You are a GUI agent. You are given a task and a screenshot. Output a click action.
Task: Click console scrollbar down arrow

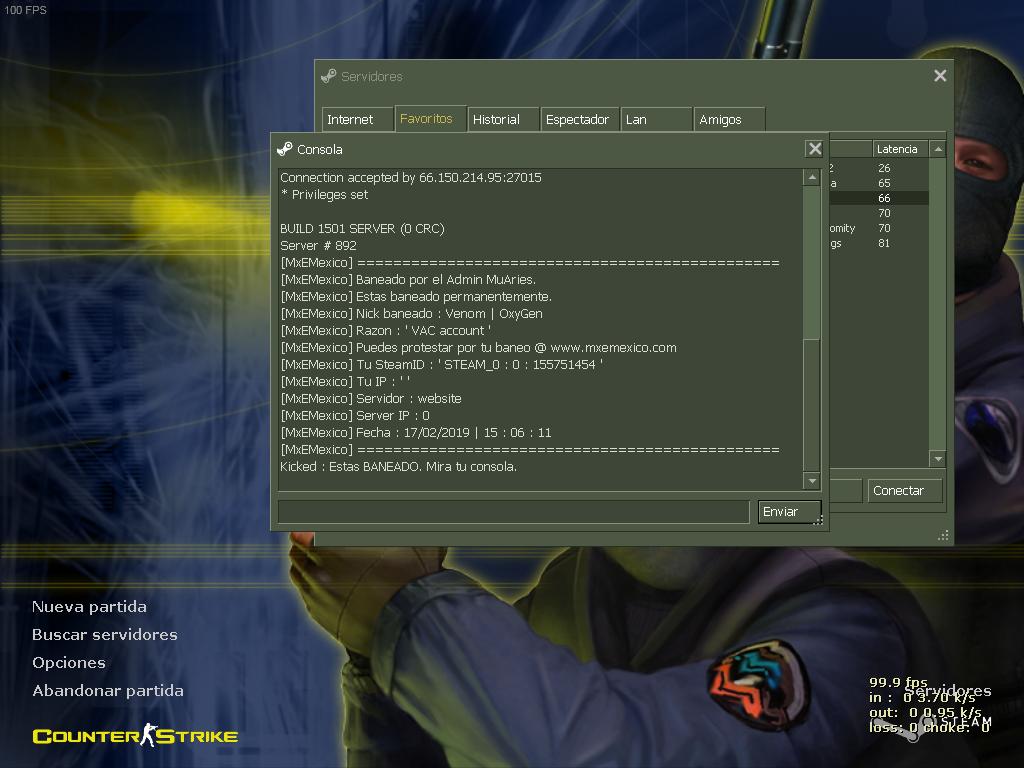click(x=811, y=481)
